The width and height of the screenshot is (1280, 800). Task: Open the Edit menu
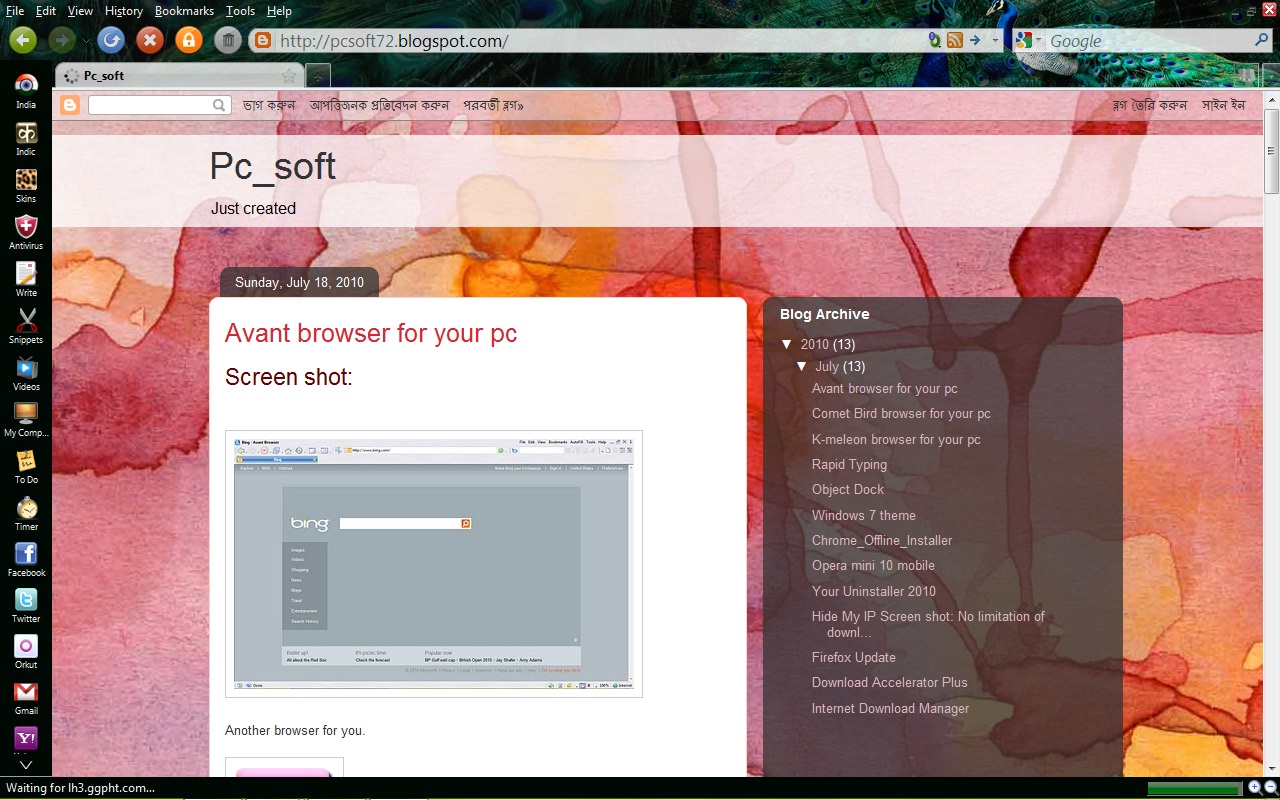[x=46, y=11]
